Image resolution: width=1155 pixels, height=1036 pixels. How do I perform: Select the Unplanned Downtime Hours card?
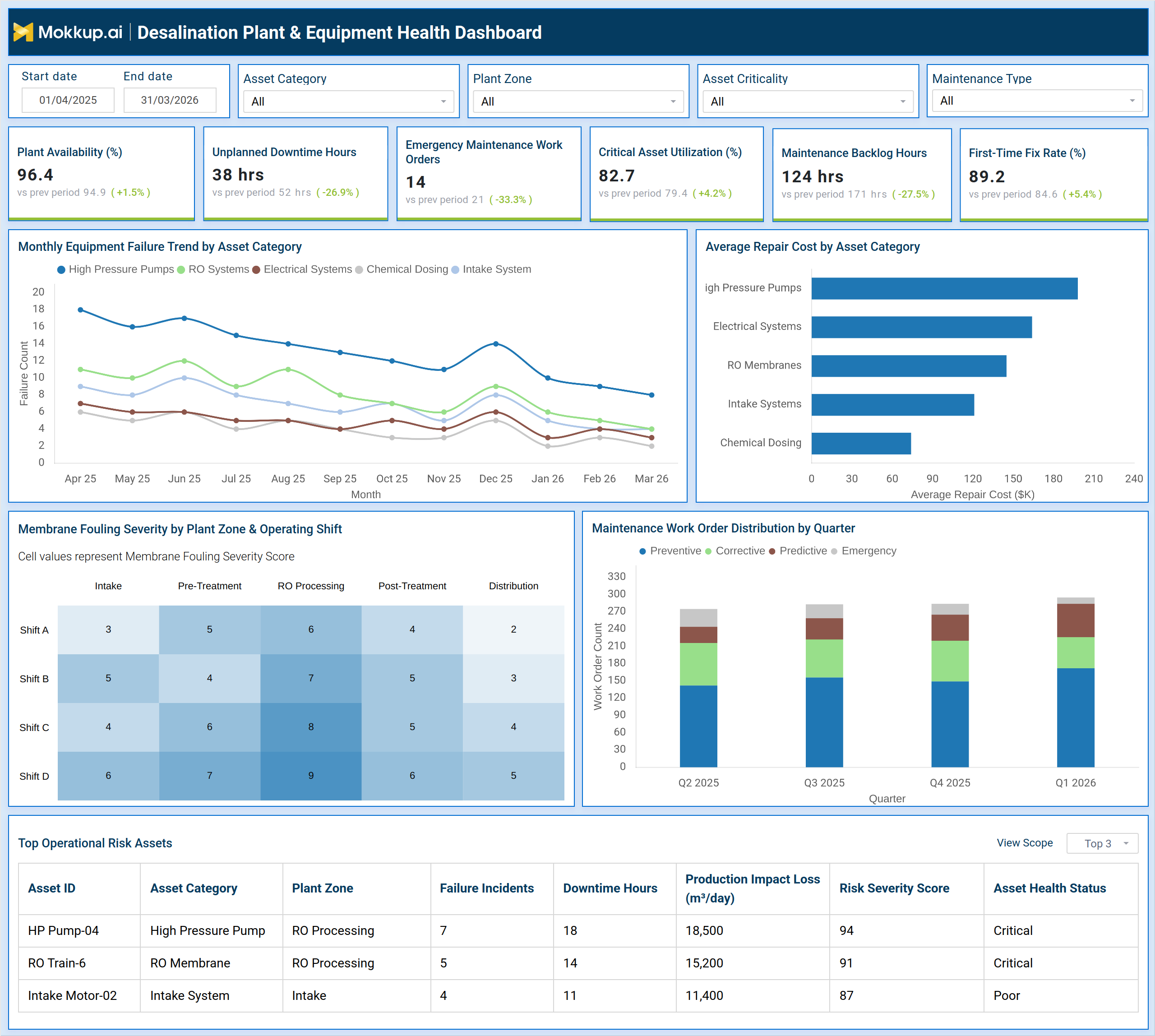296,174
